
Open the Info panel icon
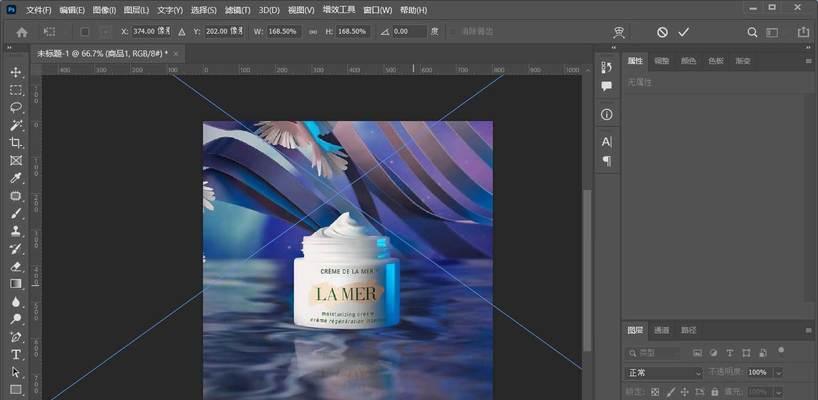click(x=607, y=115)
